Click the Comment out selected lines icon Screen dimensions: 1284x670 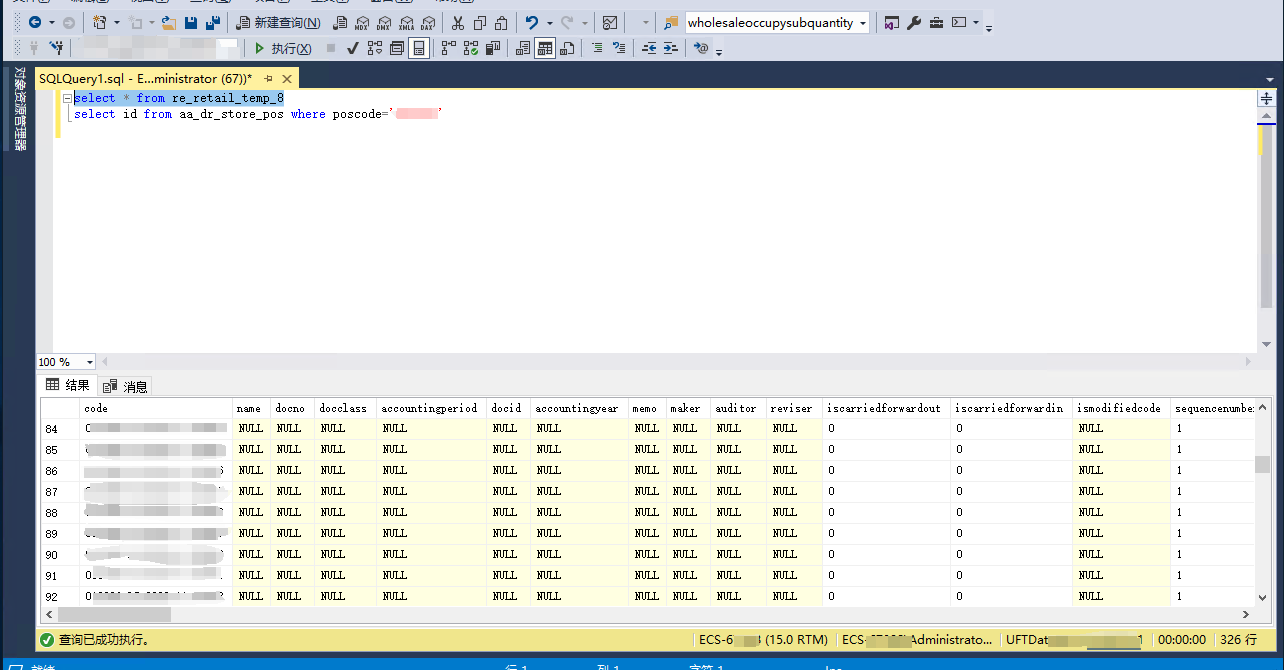coord(597,48)
